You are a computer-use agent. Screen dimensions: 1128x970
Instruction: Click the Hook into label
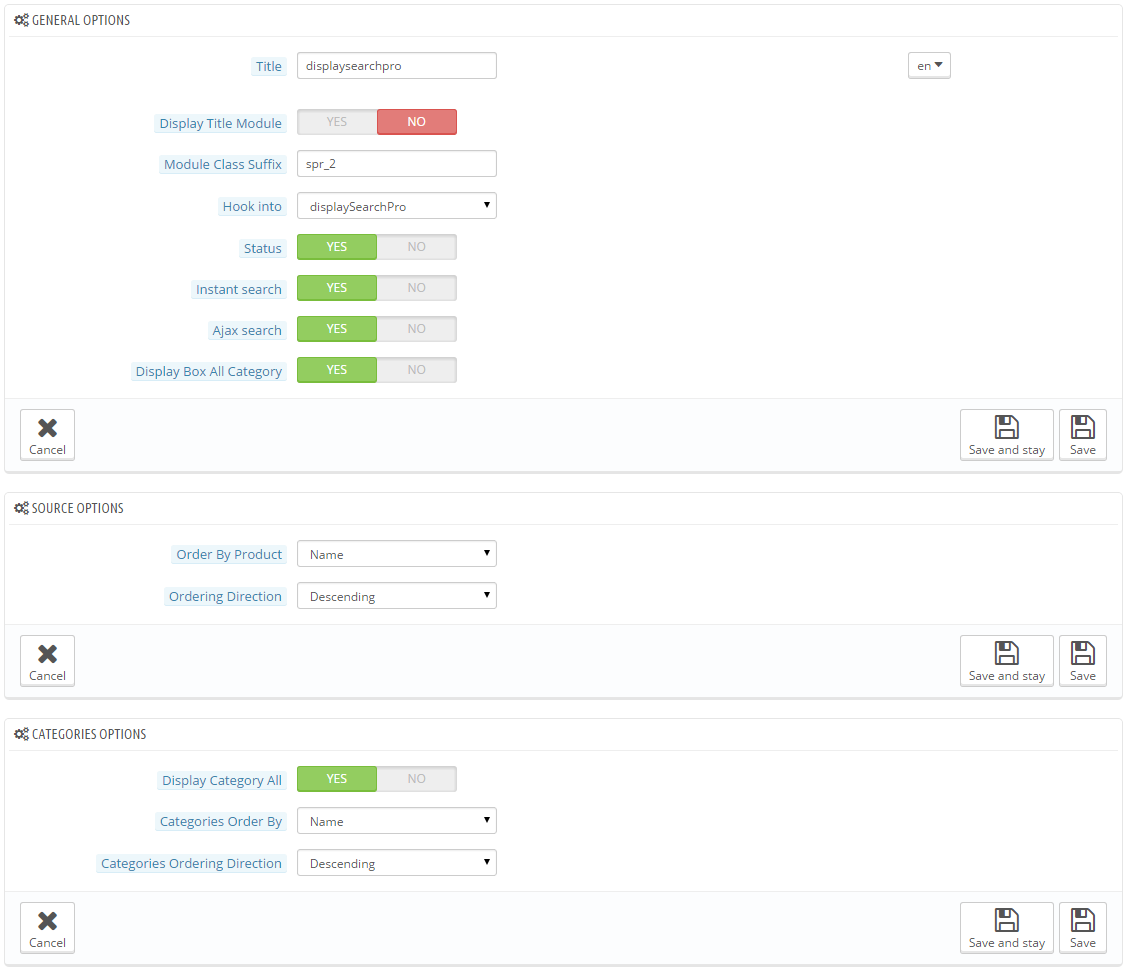coord(252,207)
